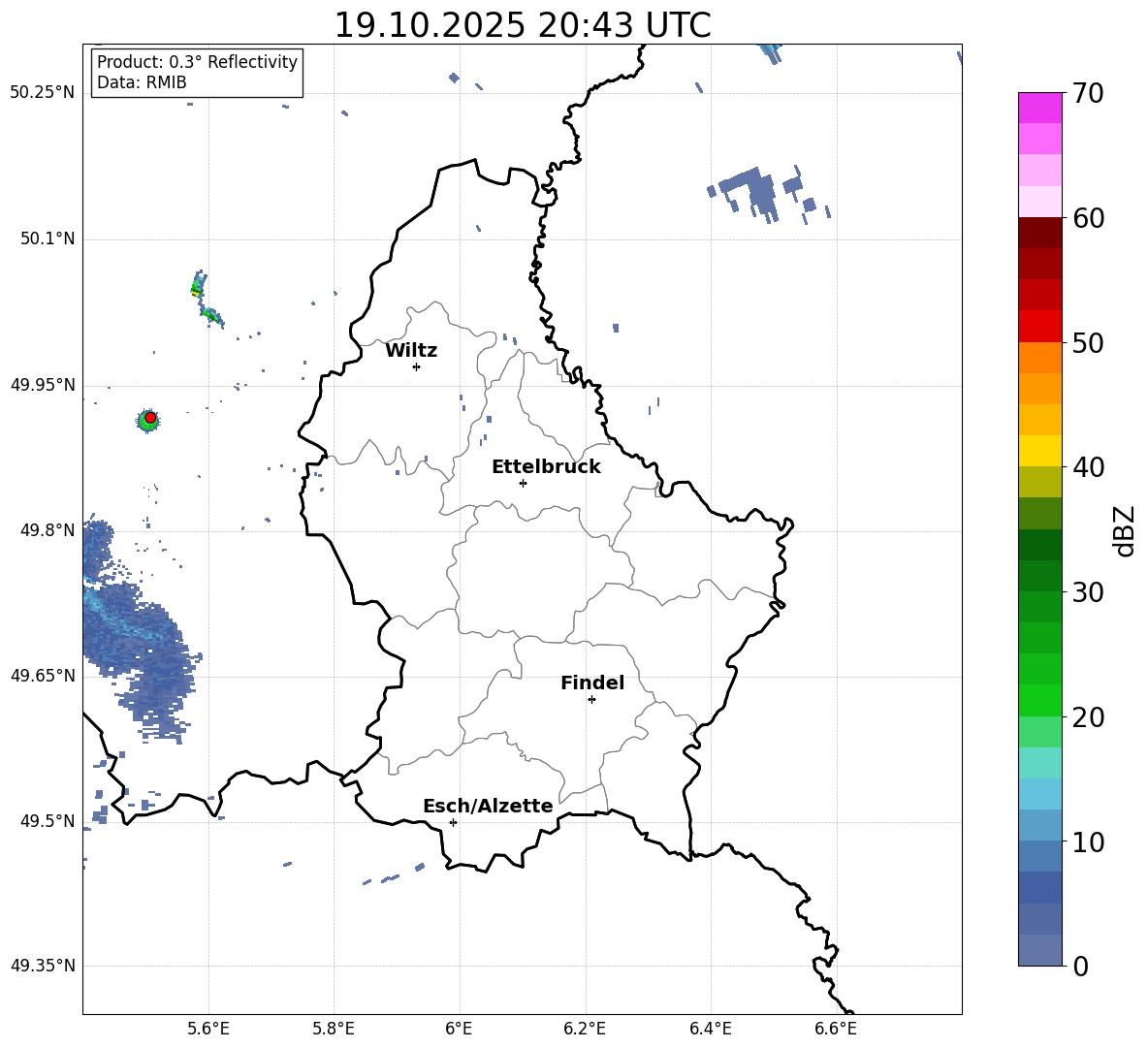Pick the dark green colorbar segment near 30
This screenshot has height=1048, width=1148.
[1040, 576]
